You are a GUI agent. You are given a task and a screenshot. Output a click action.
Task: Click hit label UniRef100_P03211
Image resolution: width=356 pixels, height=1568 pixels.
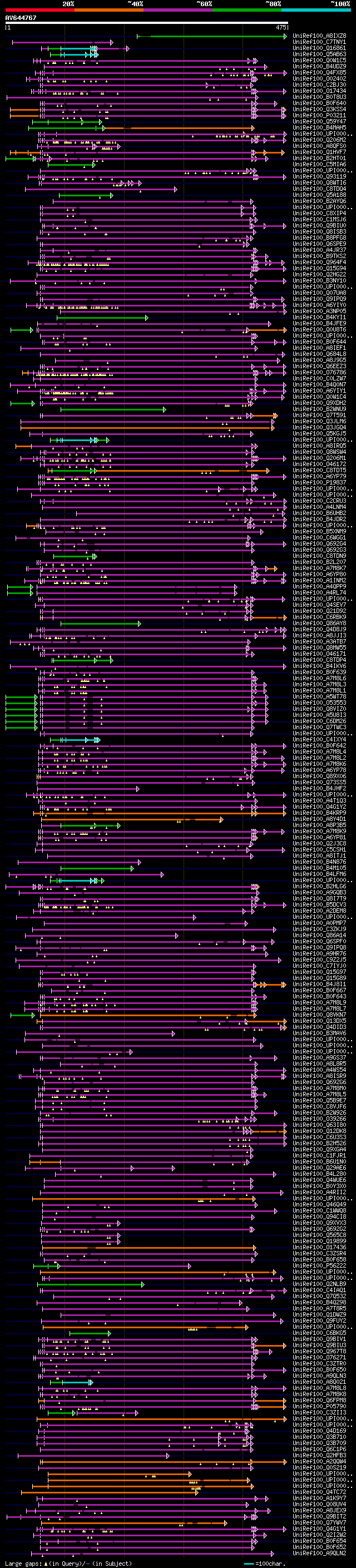319,115
